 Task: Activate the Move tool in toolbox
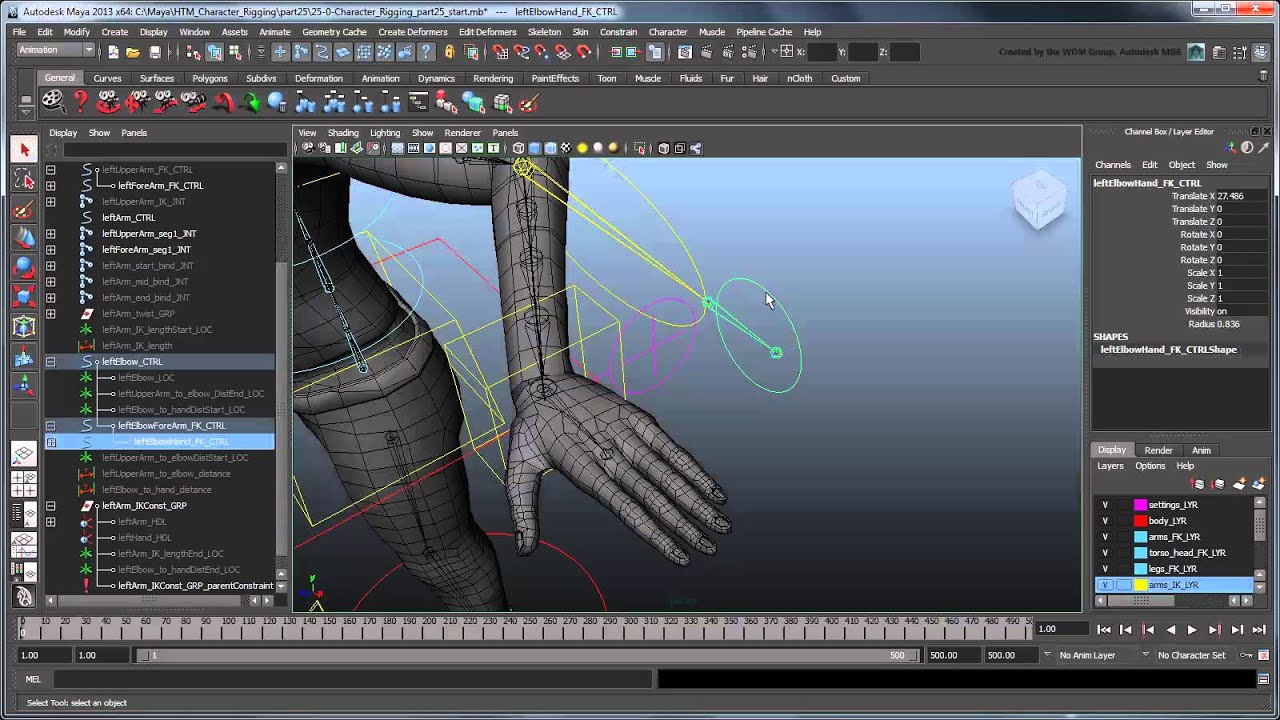(24, 238)
